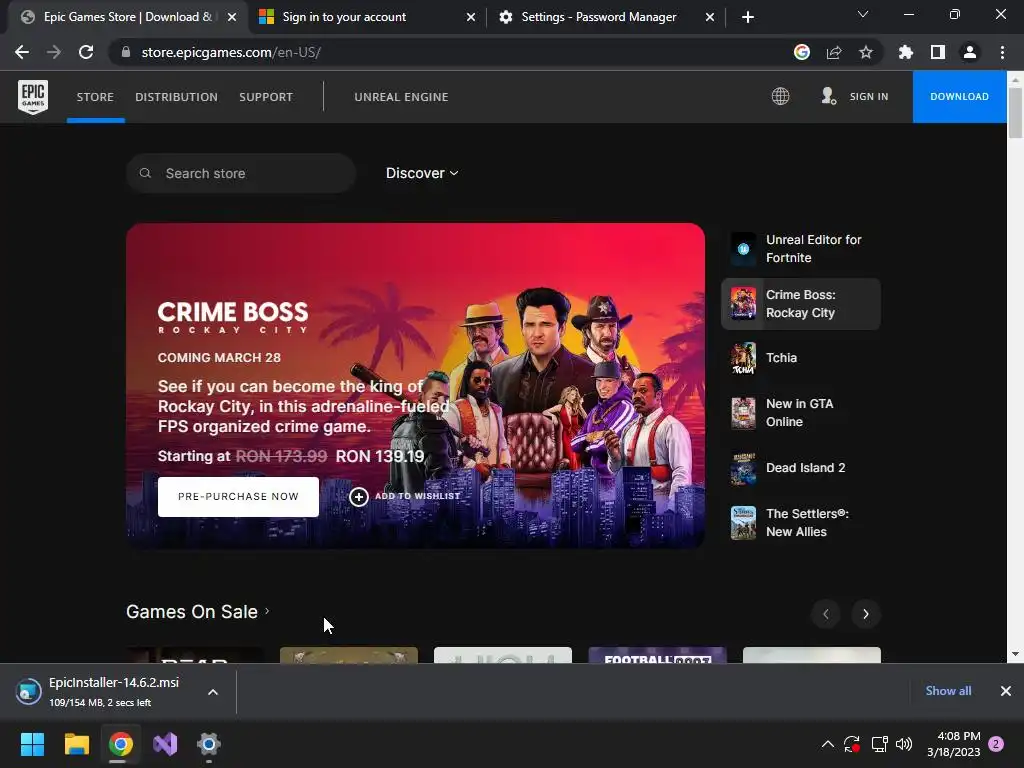This screenshot has height=768, width=1024.
Task: Select Unreal Editor for Fortnite in the carousel list
Action: click(x=801, y=249)
